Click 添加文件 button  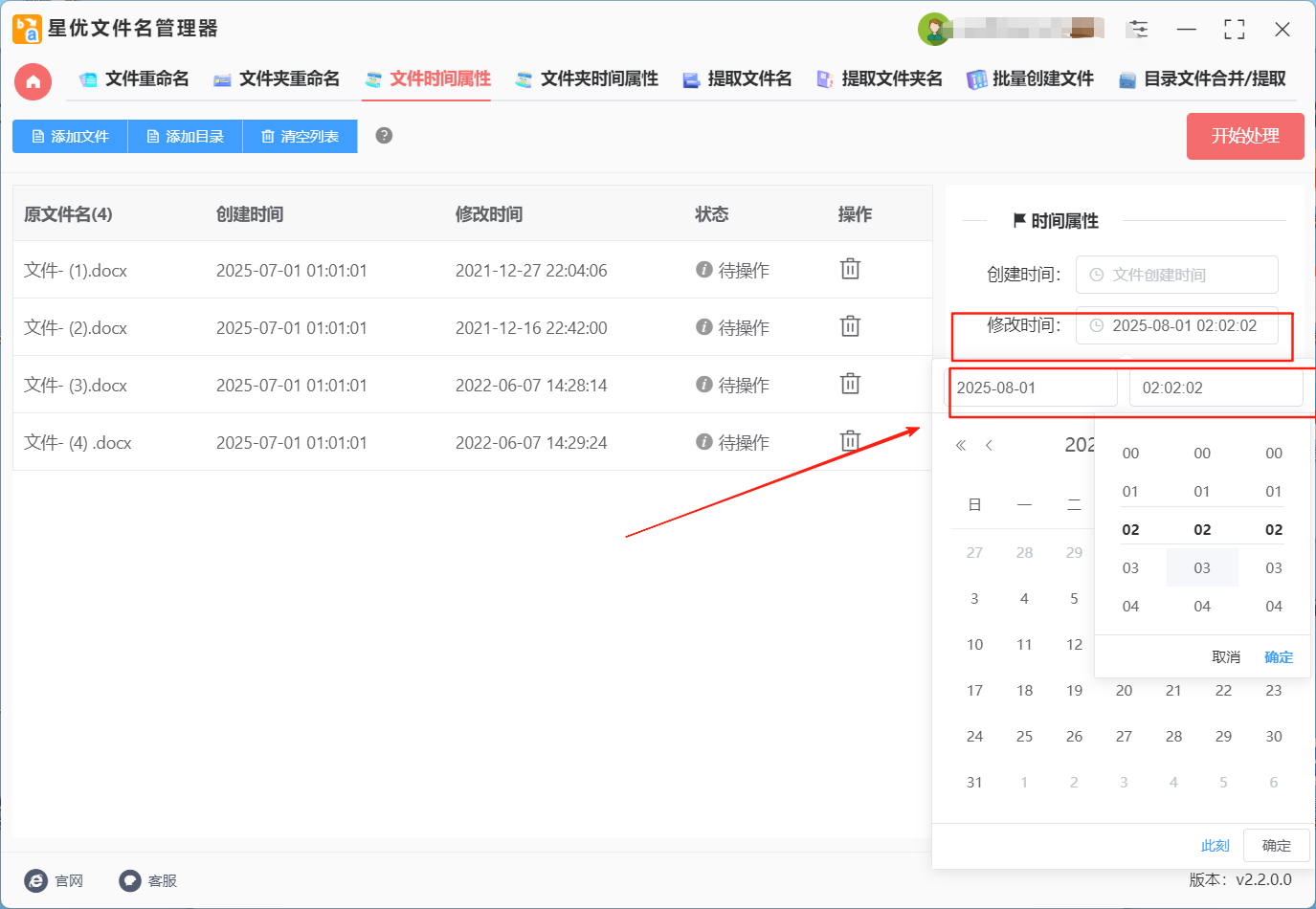(70, 136)
